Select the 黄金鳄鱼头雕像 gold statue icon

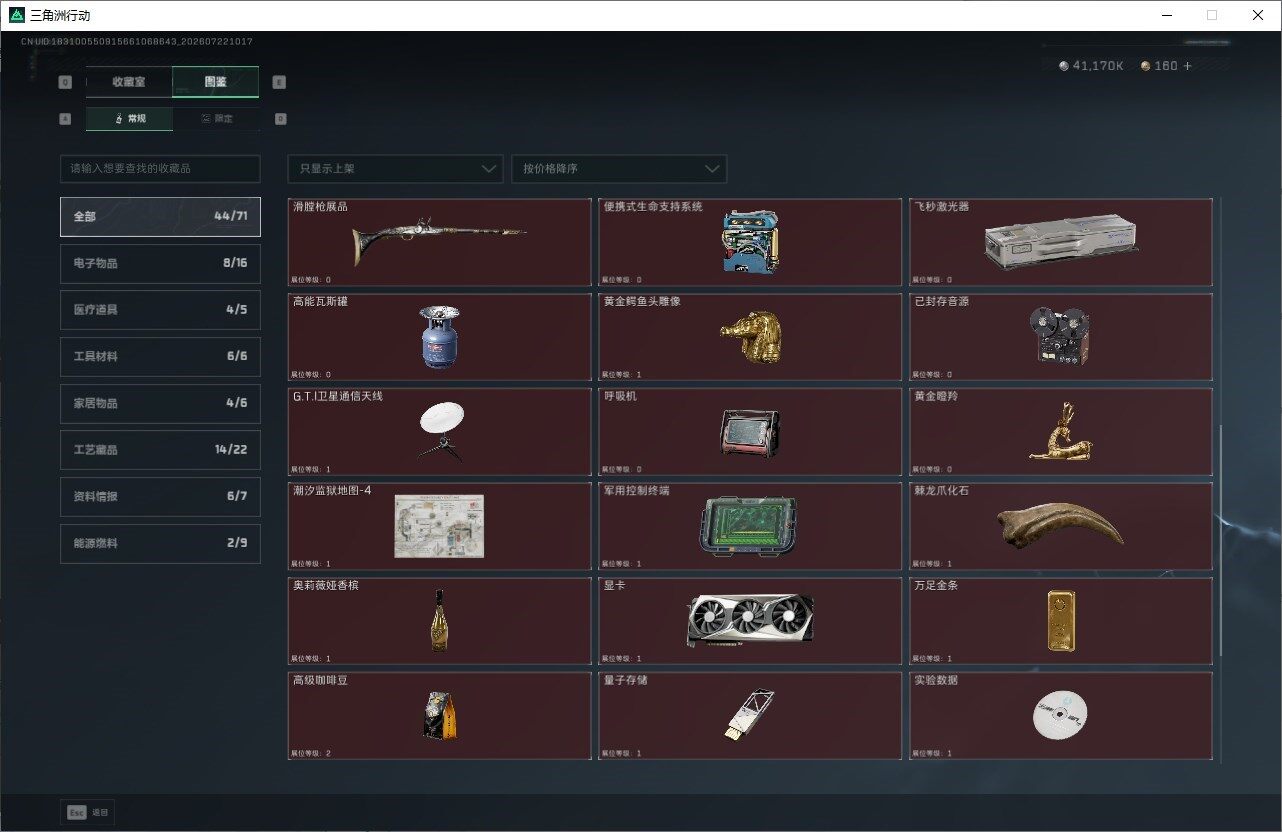(x=750, y=337)
